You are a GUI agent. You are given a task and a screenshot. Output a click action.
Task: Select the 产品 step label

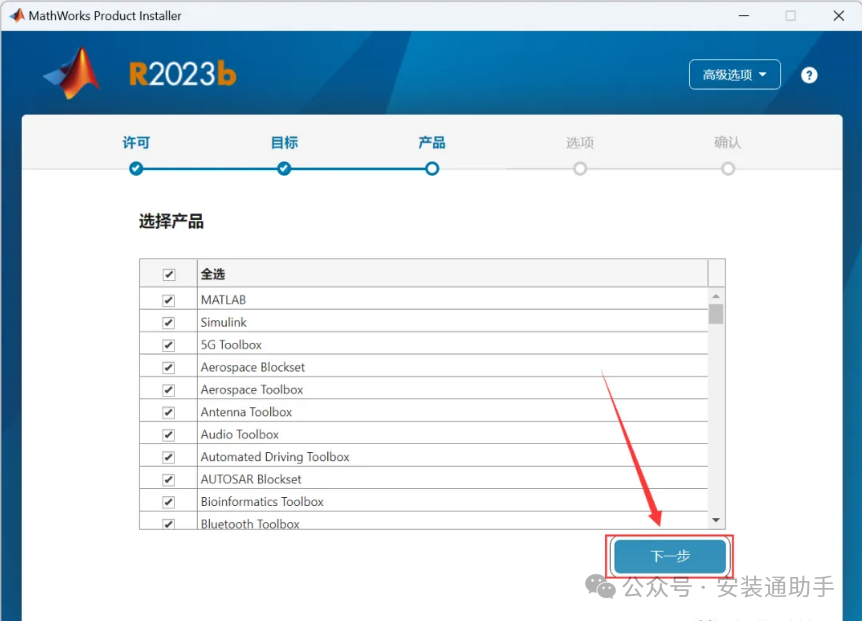click(432, 143)
